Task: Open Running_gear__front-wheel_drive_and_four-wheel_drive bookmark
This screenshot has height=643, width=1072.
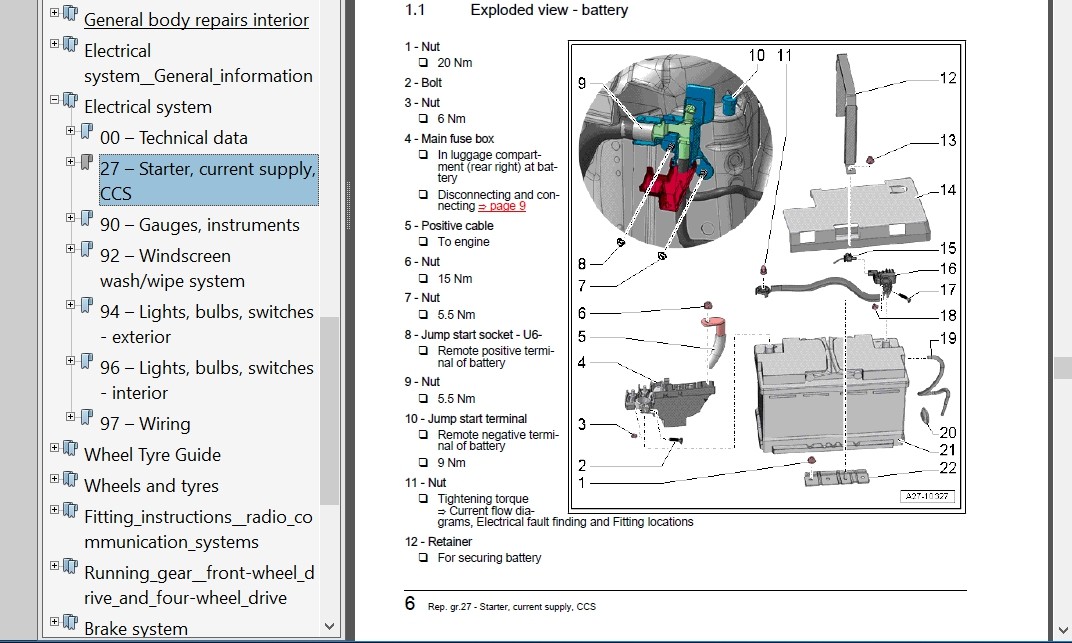Action: pyautogui.click(x=199, y=586)
